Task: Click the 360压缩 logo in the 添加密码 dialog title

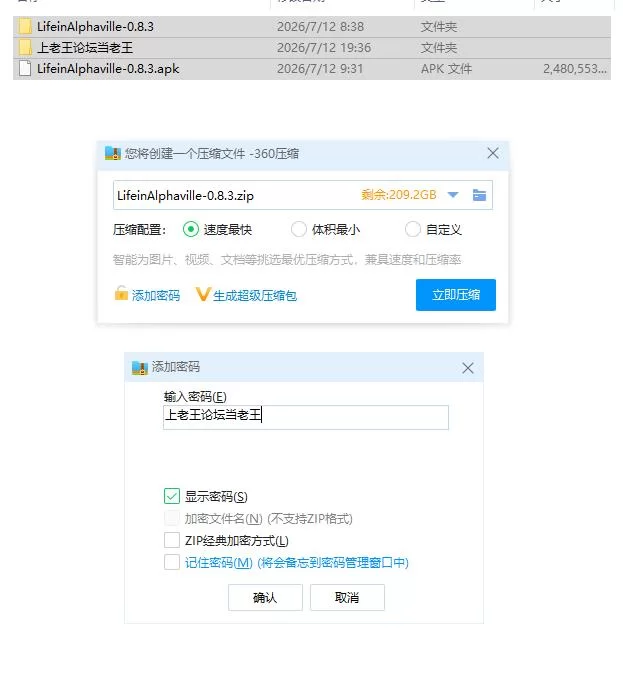Action: tap(139, 367)
